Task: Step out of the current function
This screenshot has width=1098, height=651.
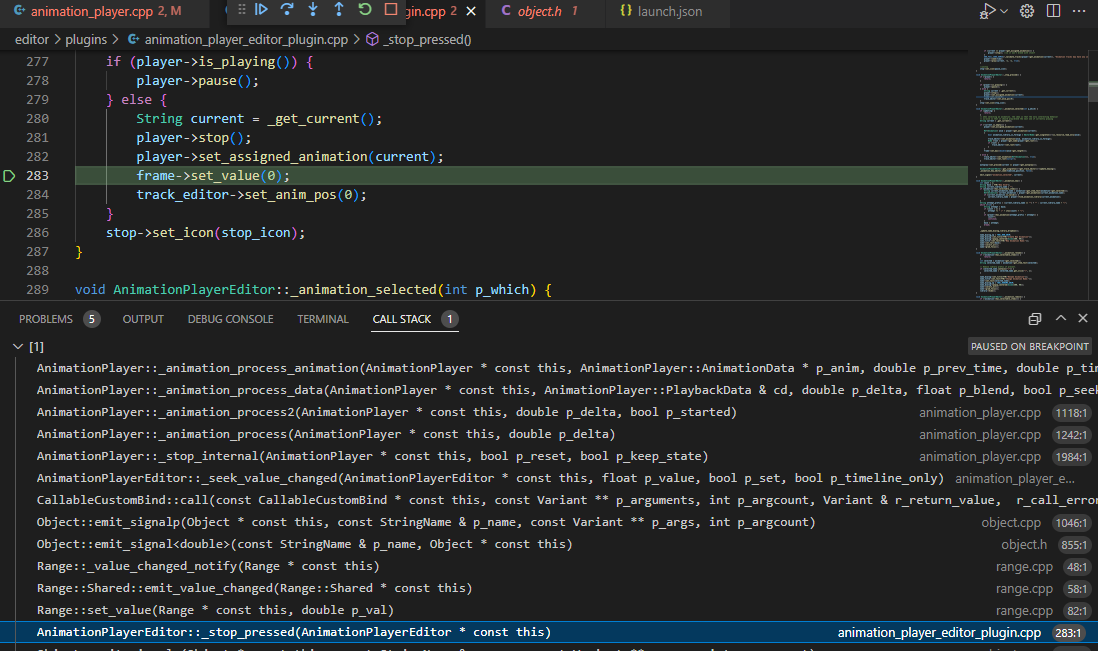Action: click(x=339, y=10)
